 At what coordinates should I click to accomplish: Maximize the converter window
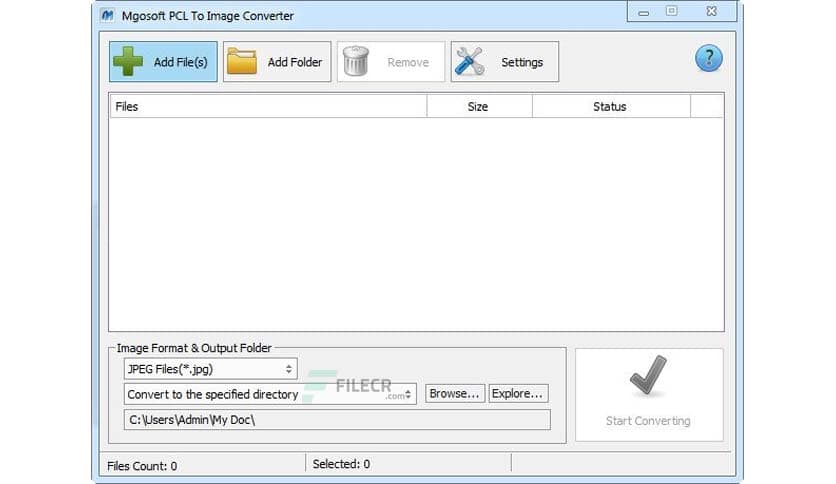pos(671,11)
